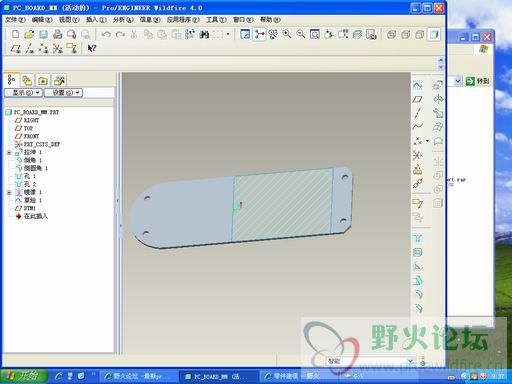512x384 pixels.
Task: Expand the 拉伸 1 feature node
Action: pos(9,153)
